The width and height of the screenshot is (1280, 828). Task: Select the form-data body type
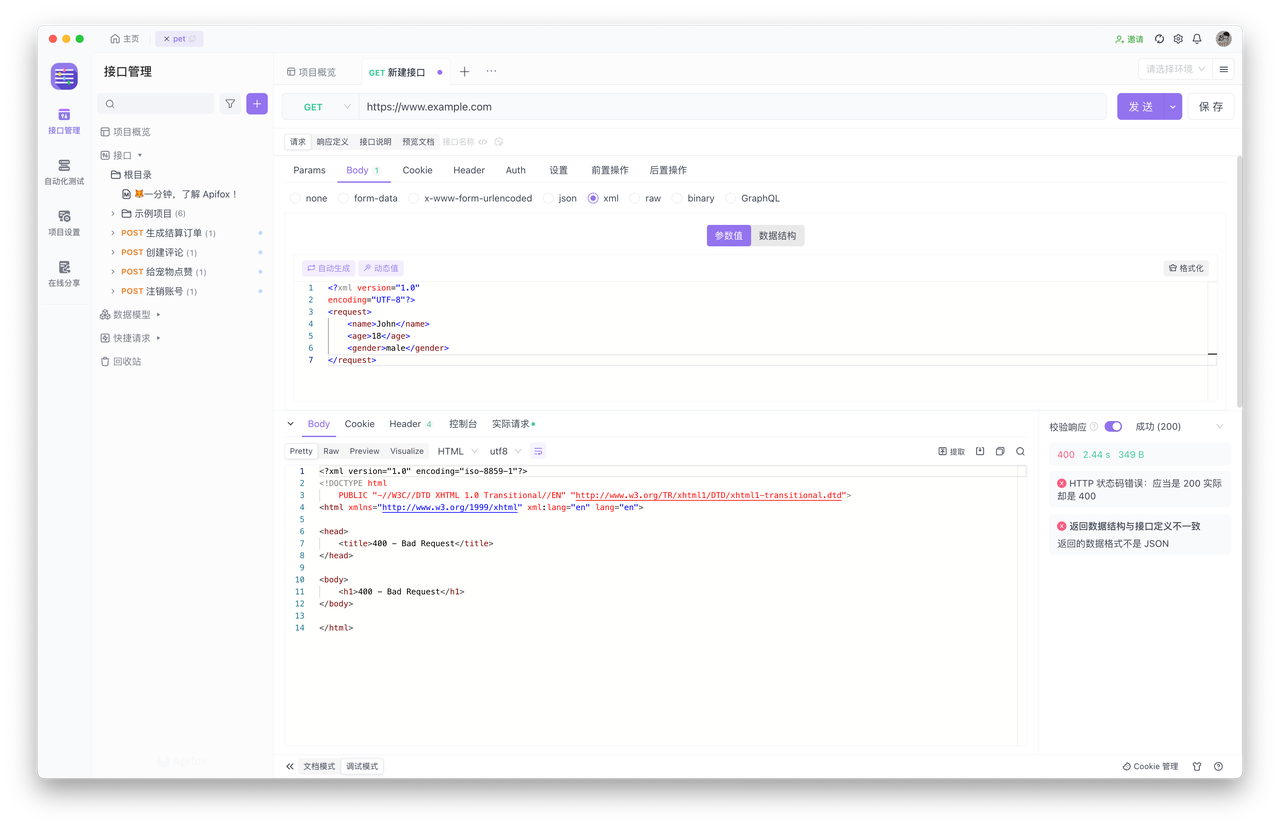[367, 198]
